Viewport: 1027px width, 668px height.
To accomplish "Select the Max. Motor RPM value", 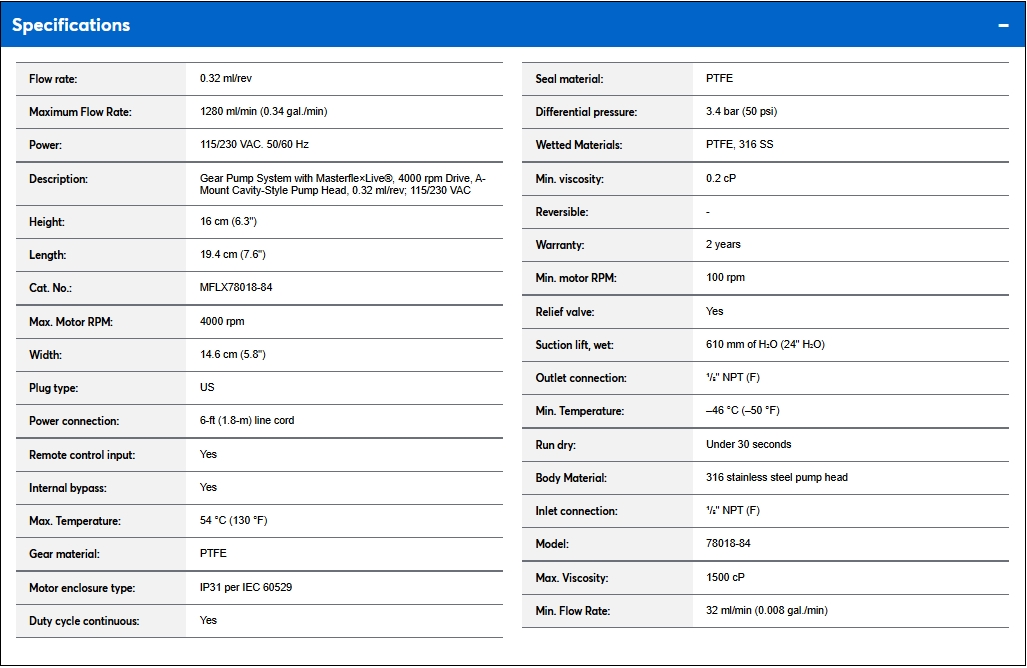I will point(222,322).
